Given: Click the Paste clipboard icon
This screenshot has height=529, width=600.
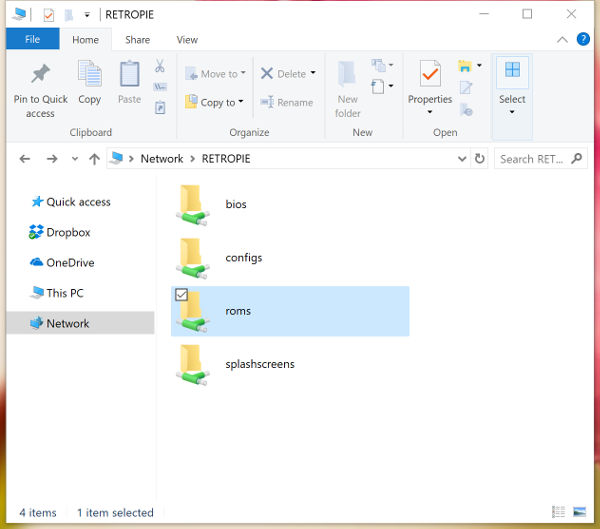Looking at the screenshot, I should coord(129,73).
